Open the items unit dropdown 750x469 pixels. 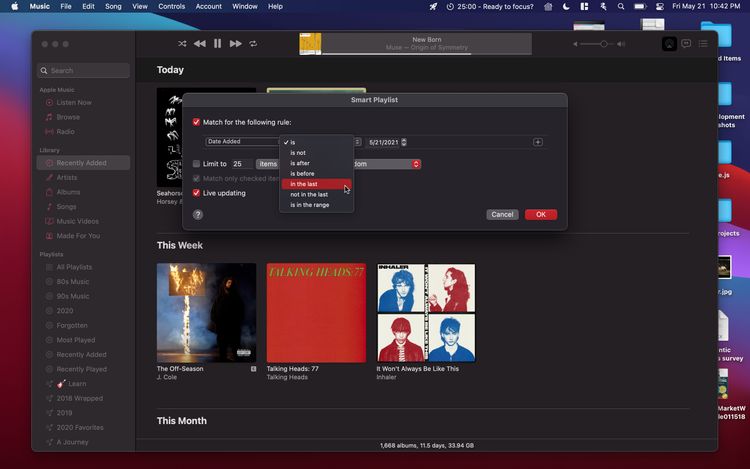[267, 164]
